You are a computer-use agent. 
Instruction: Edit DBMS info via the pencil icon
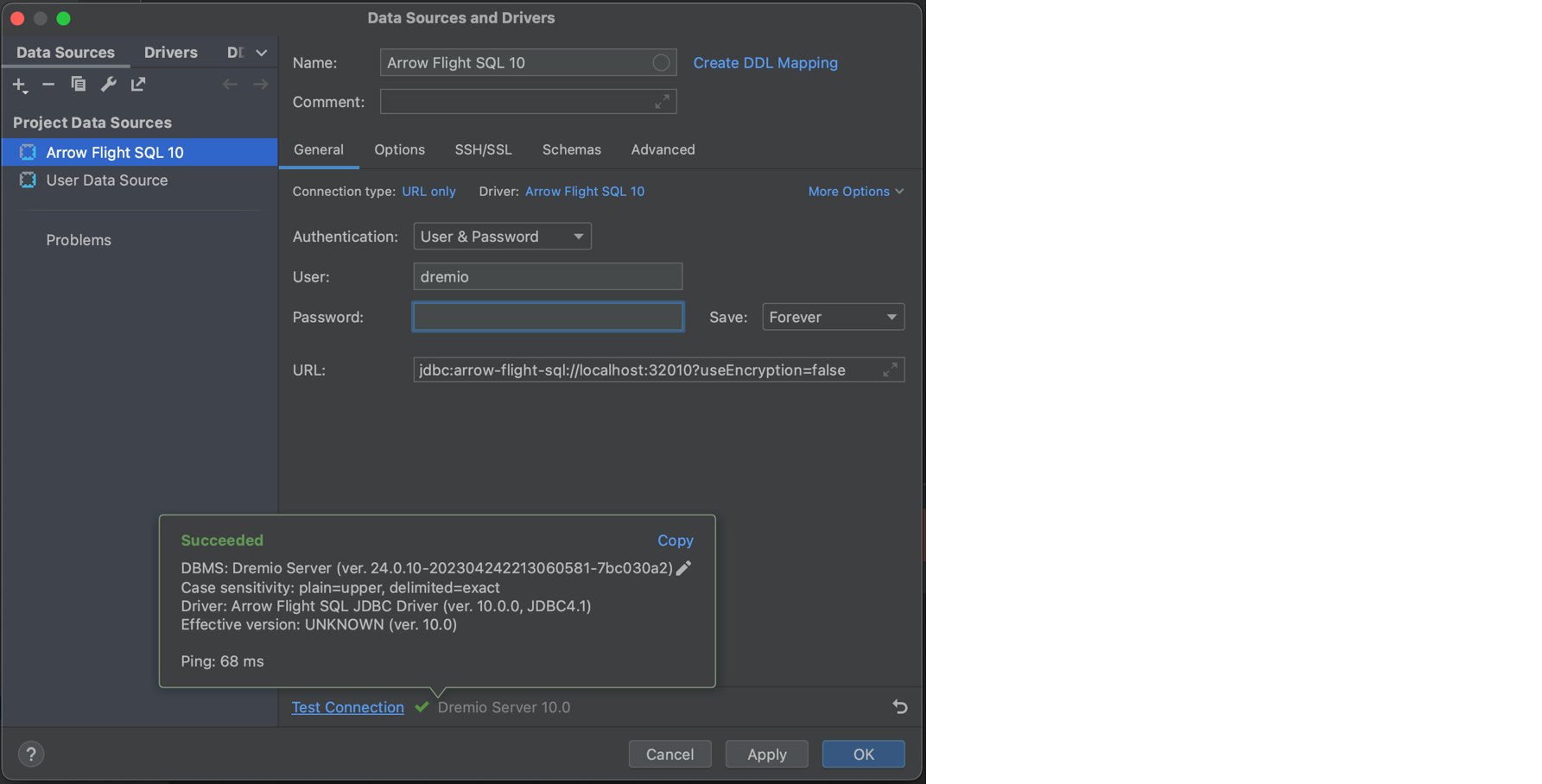pyautogui.click(x=683, y=568)
